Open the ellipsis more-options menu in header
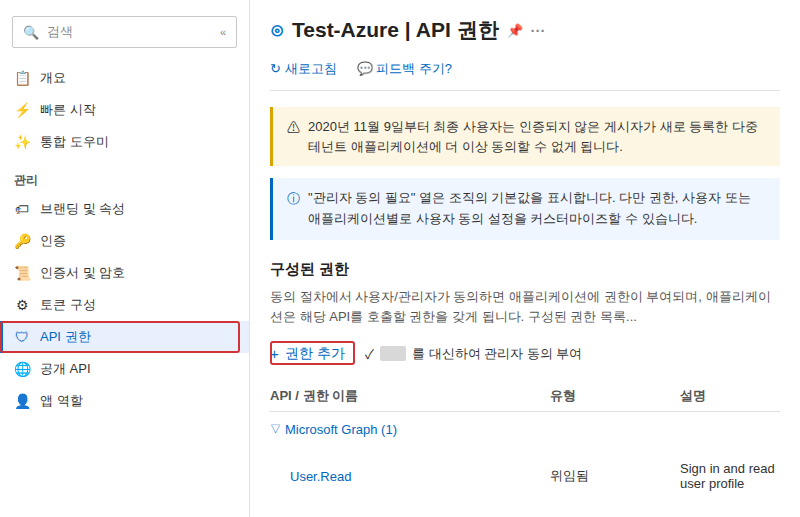 click(537, 31)
